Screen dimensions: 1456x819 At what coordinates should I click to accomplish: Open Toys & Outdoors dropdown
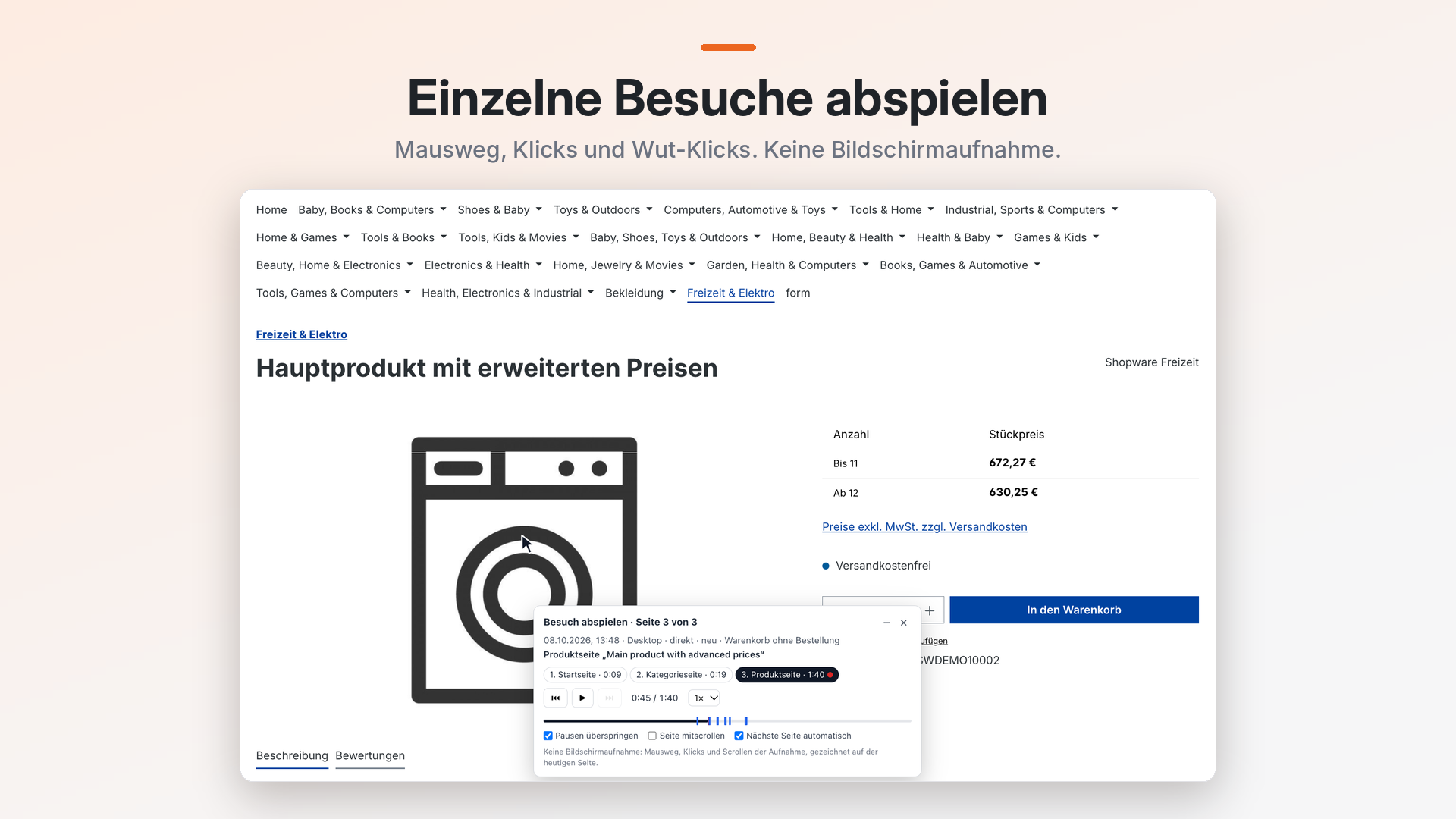tap(603, 210)
